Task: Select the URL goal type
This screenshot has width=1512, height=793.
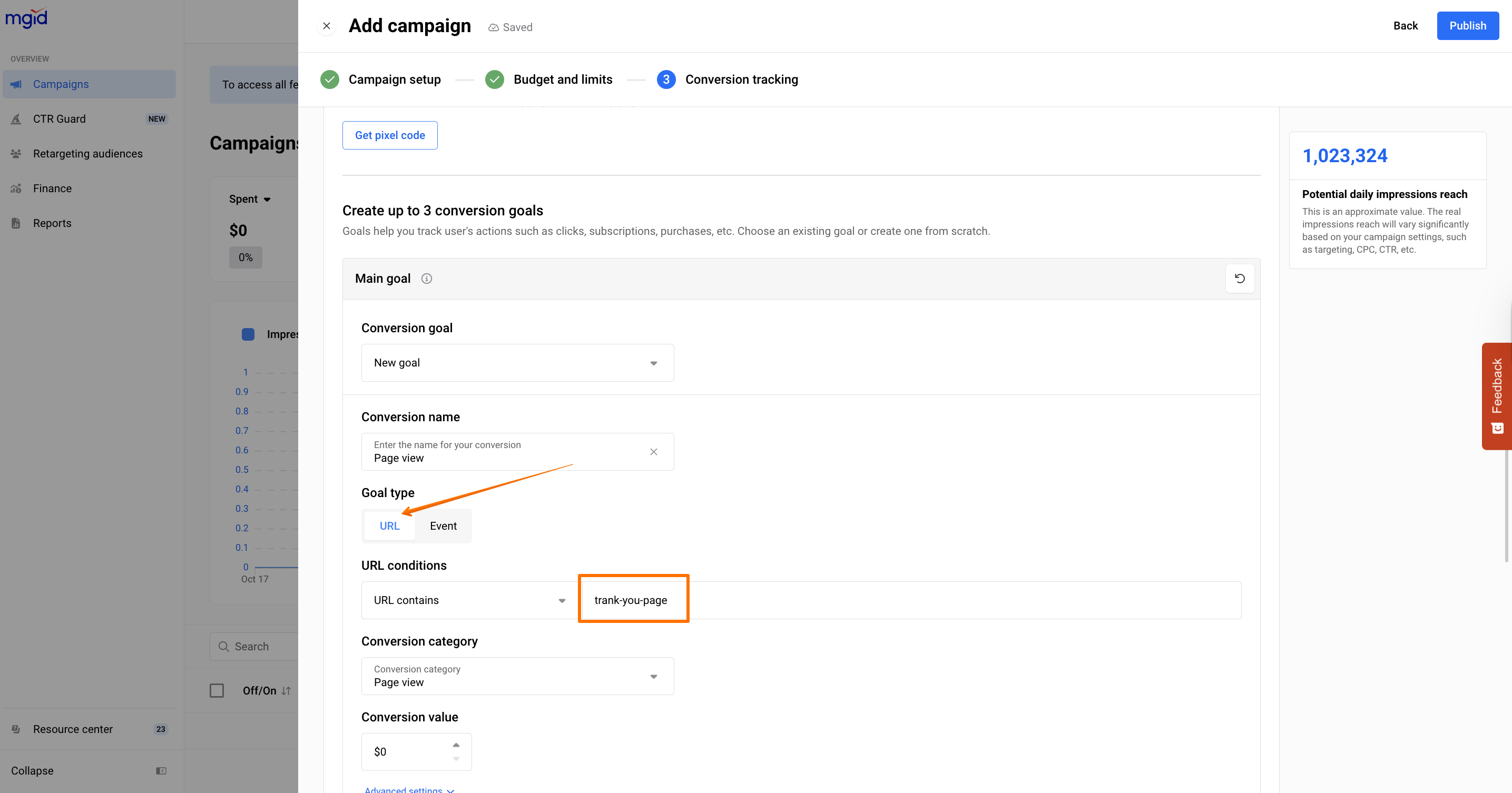Action: click(389, 526)
